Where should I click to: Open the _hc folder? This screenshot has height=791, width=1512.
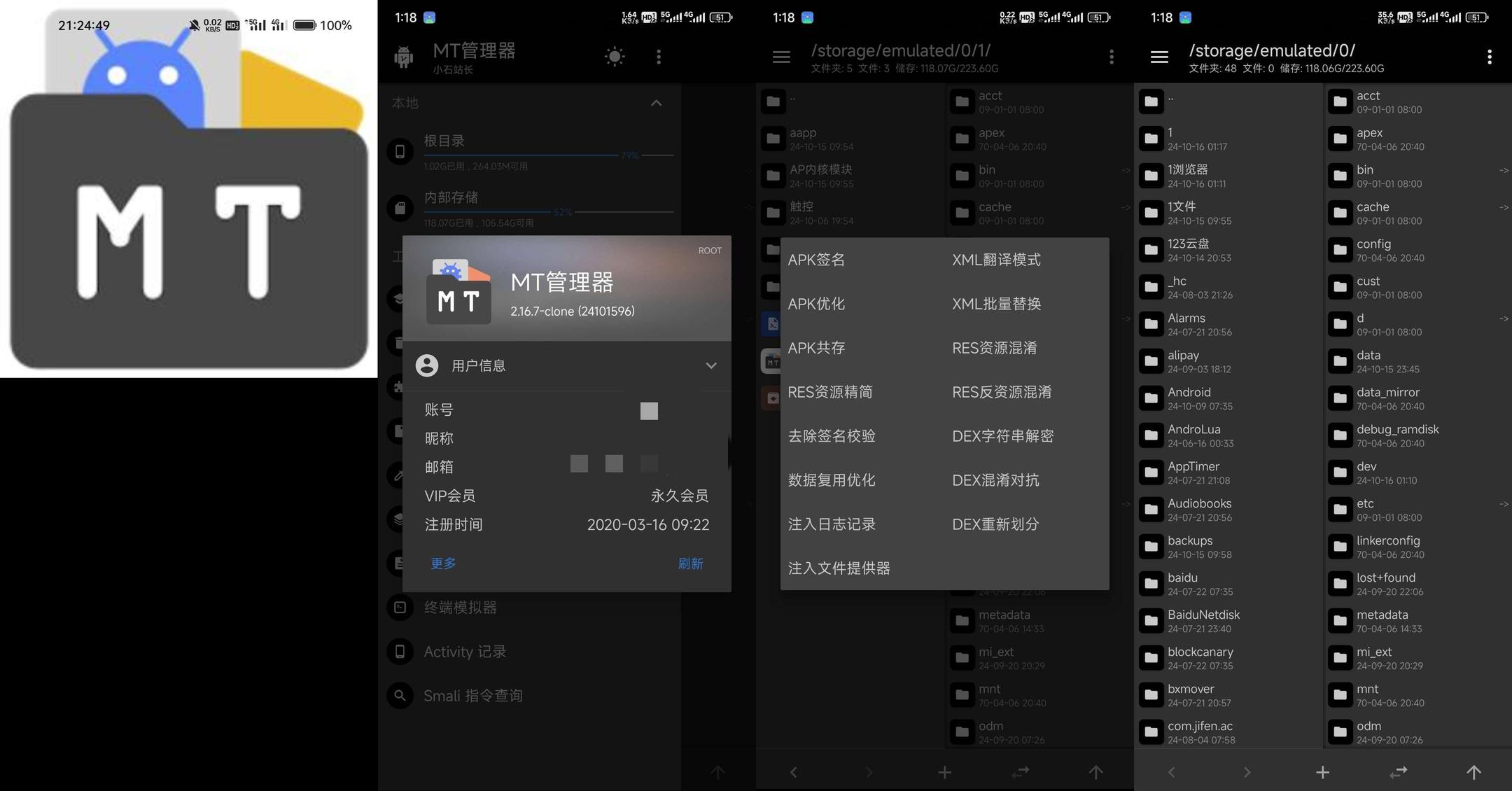(1228, 287)
